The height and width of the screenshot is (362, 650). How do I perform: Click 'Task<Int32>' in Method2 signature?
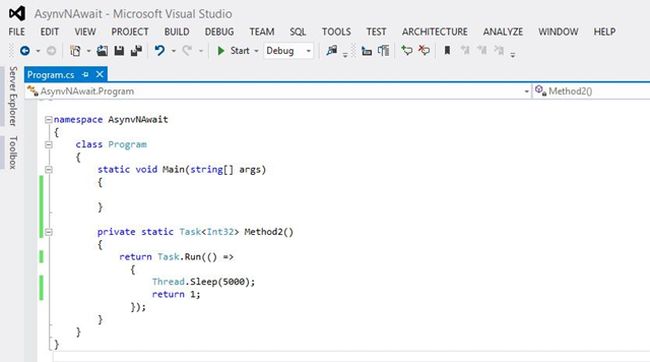pyautogui.click(x=209, y=232)
